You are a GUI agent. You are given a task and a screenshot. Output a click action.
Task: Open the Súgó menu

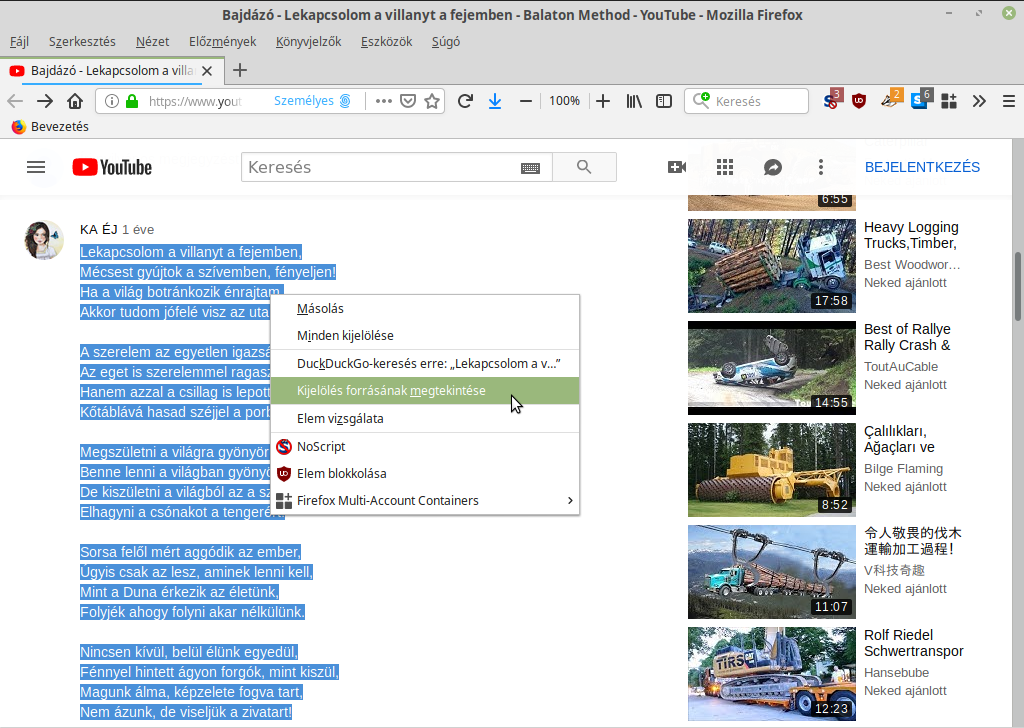tap(445, 42)
